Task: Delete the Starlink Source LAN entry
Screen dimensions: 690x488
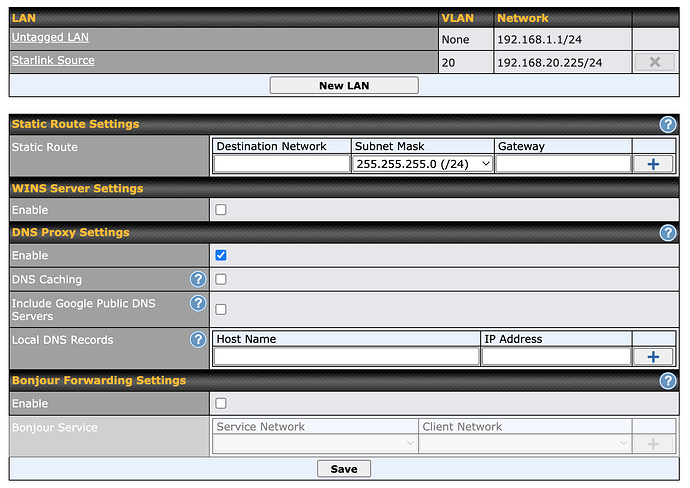Action: (x=654, y=61)
